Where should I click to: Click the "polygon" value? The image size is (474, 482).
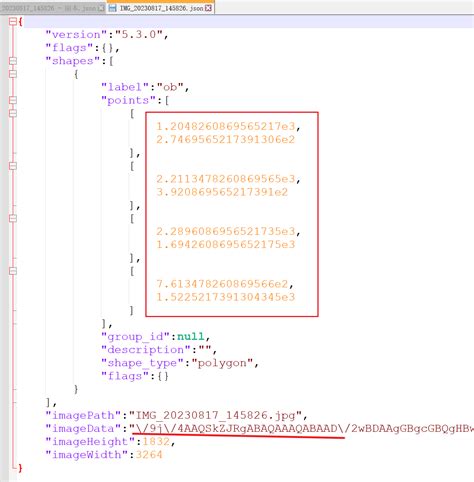pos(222,363)
